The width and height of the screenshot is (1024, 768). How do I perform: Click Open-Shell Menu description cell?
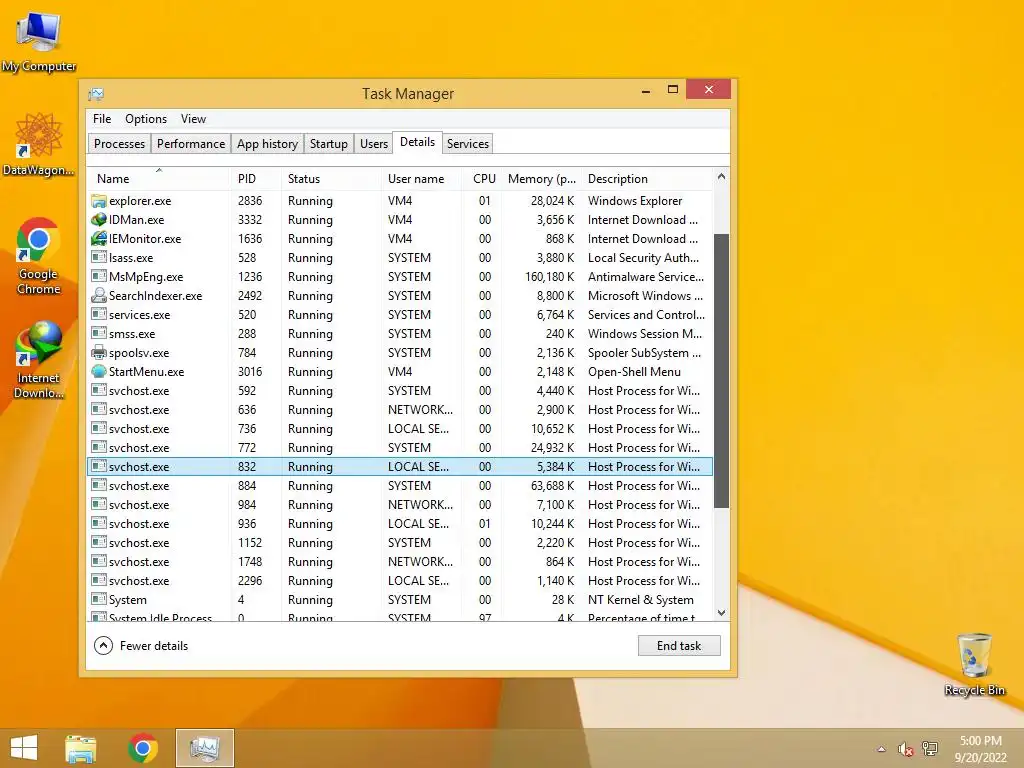tap(634, 372)
